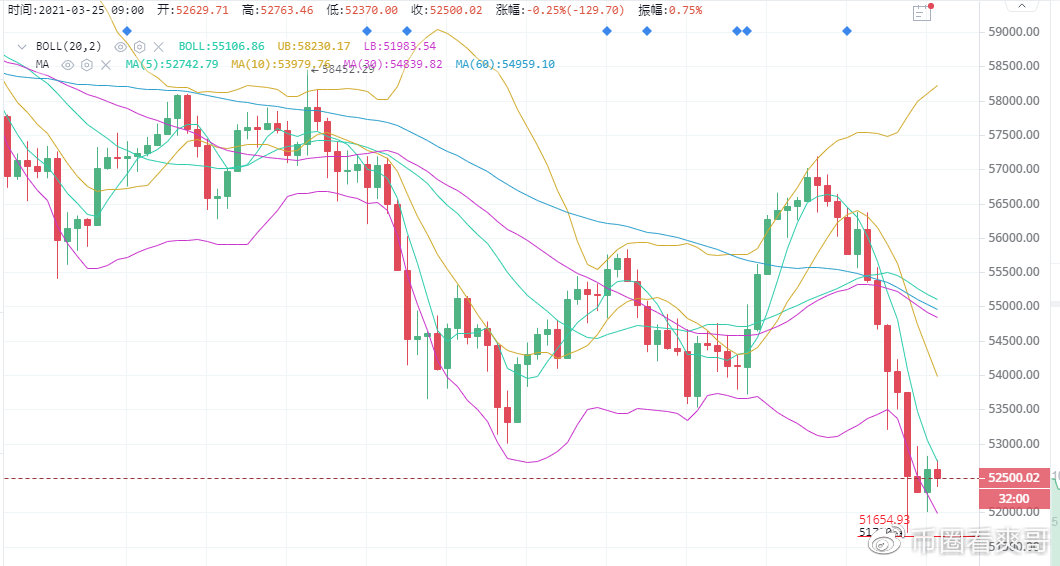This screenshot has height=566, width=1060.
Task: Click the MA(5) value in legend
Action: tap(171, 65)
